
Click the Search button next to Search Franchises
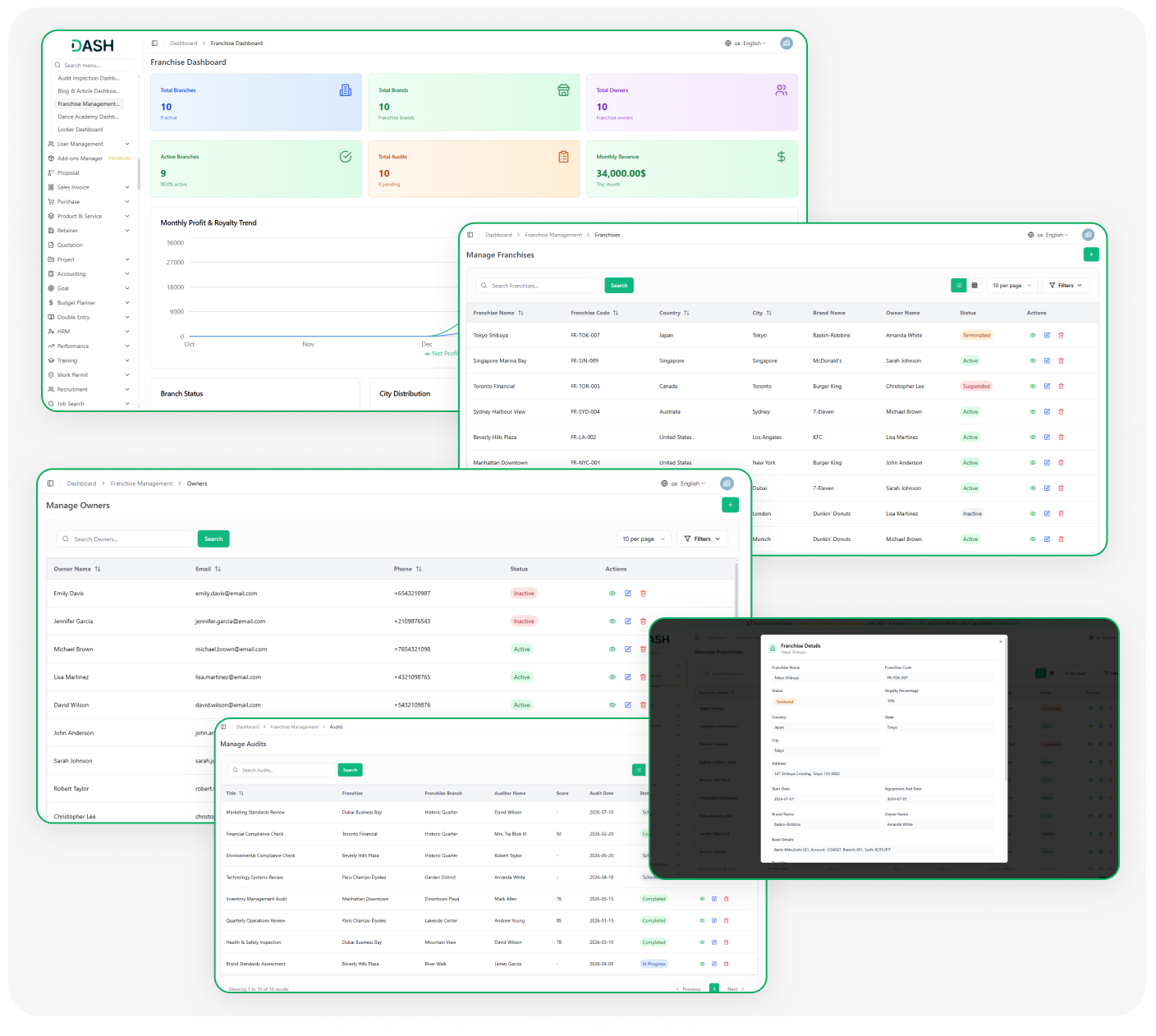(619, 285)
